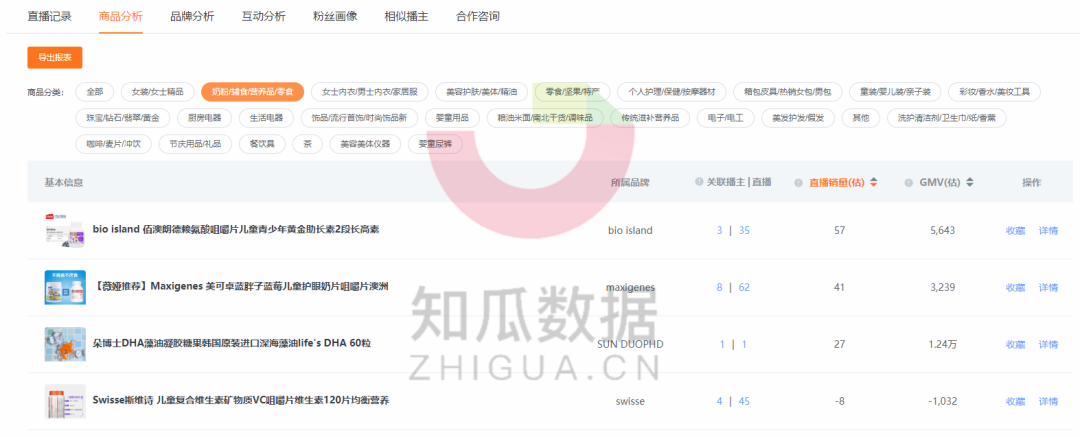Click info icon beside 直播销量(估) header
The height and width of the screenshot is (437, 1080).
click(799, 183)
